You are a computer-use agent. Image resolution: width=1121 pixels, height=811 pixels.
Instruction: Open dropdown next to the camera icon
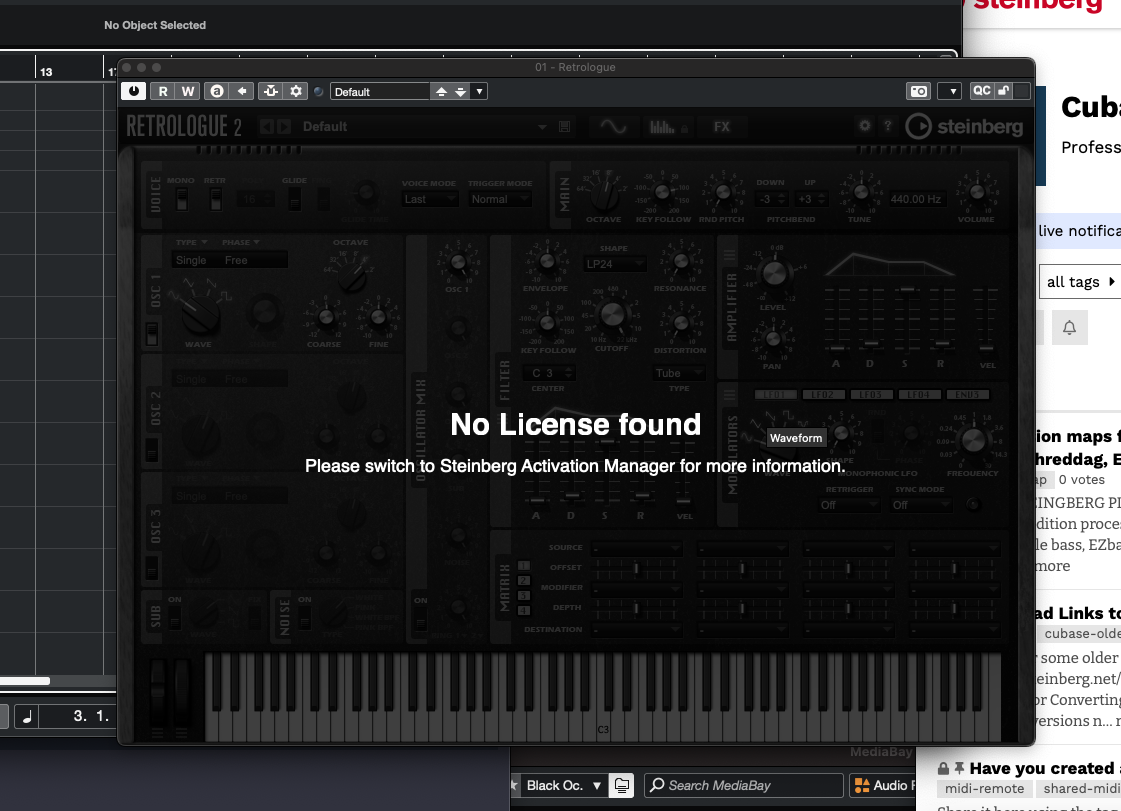952,91
